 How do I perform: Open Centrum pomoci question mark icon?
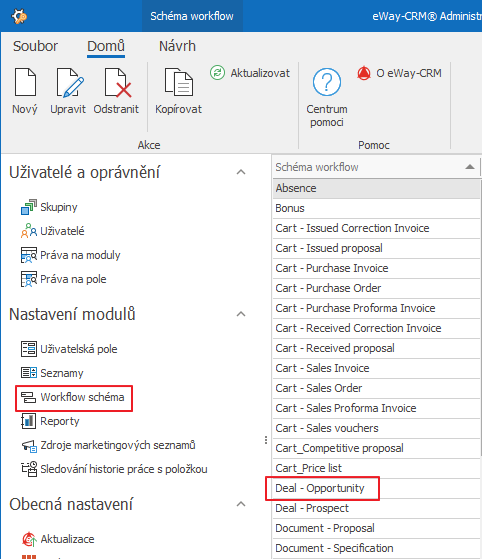(327, 82)
